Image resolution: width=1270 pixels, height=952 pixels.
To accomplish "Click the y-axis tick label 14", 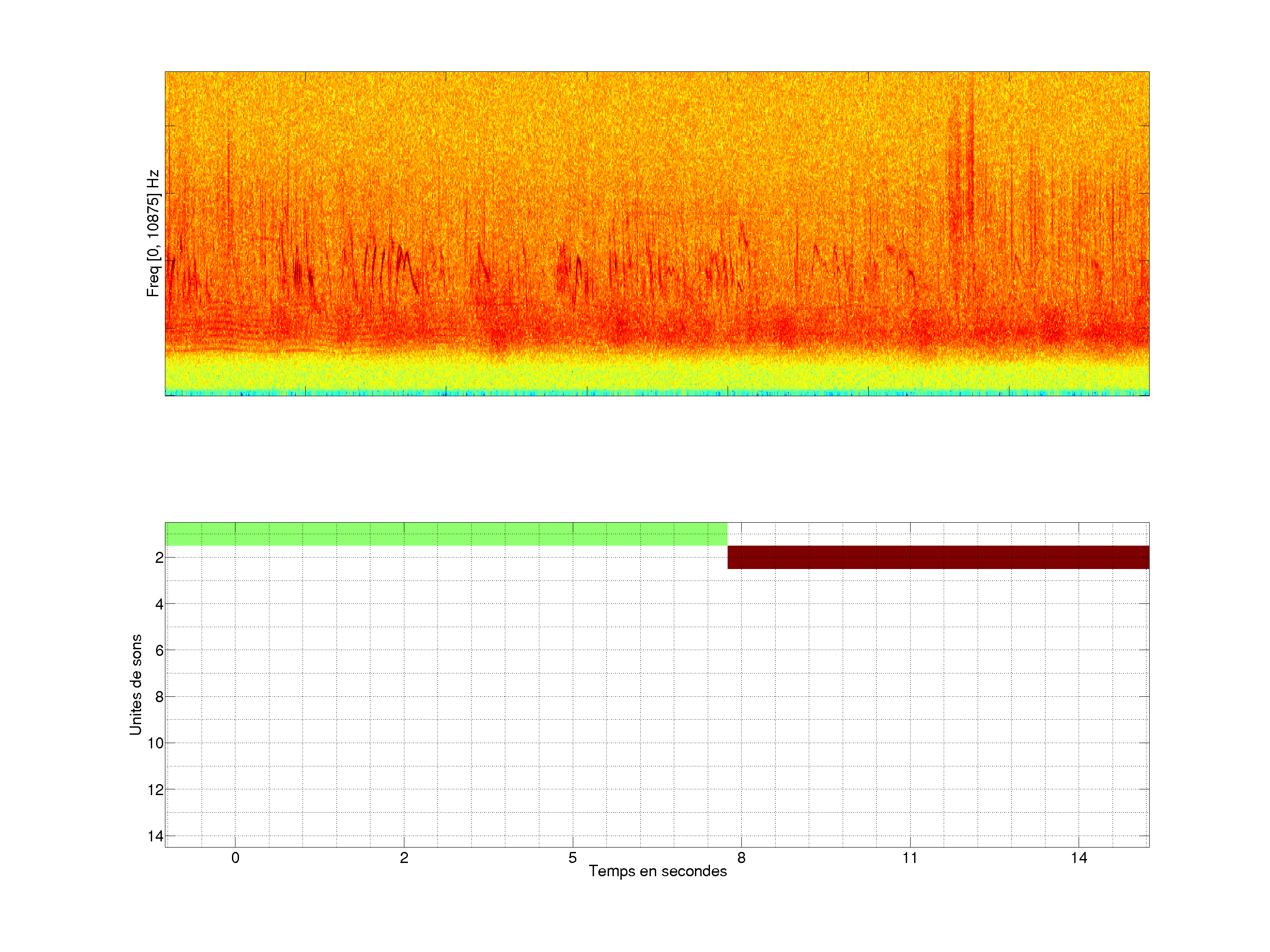I will [156, 837].
